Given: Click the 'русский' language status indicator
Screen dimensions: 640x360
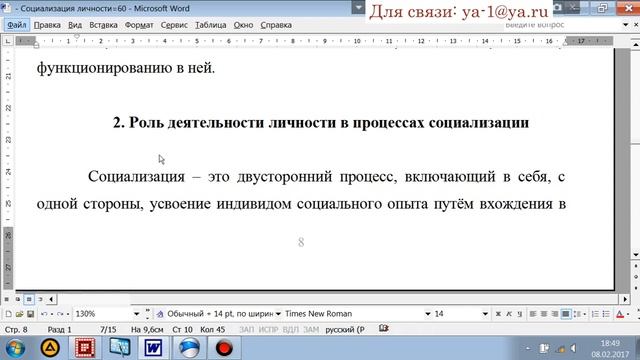Looking at the screenshot, I should point(344,329).
